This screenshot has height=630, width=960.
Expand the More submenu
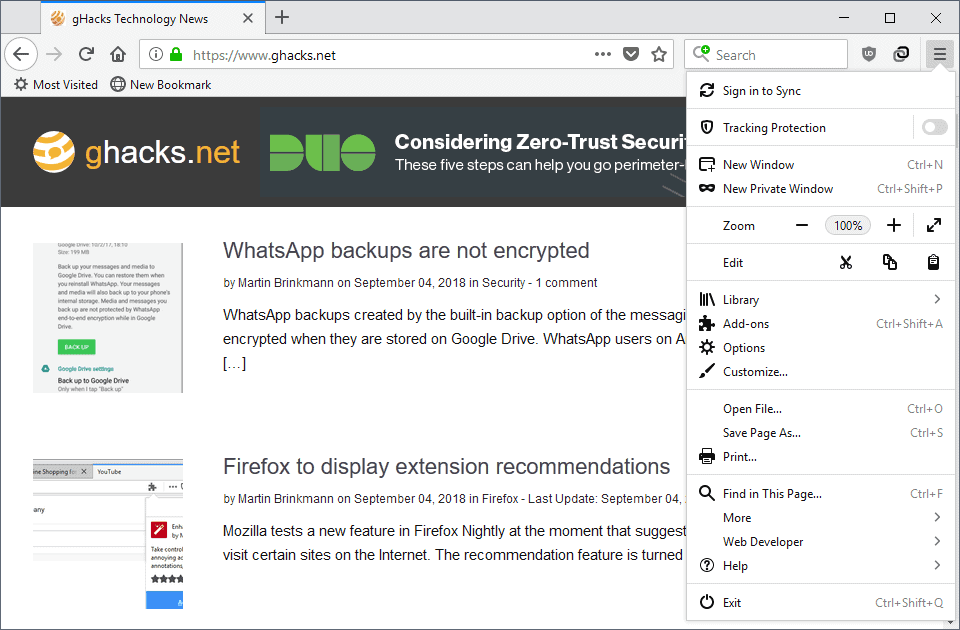tap(736, 517)
